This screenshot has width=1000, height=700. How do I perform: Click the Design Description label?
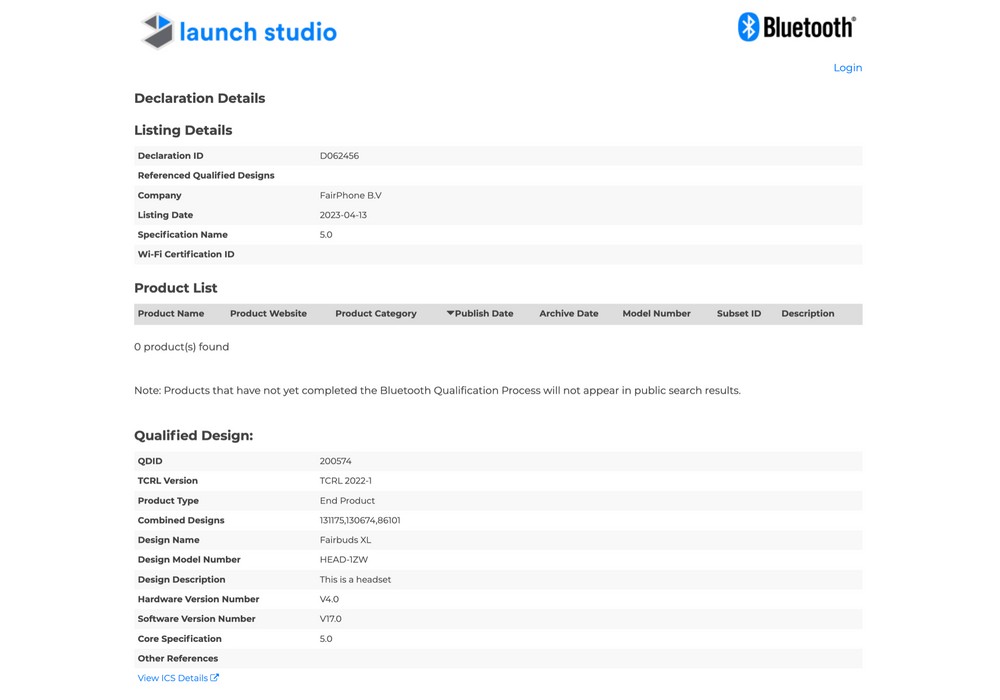pyautogui.click(x=181, y=580)
